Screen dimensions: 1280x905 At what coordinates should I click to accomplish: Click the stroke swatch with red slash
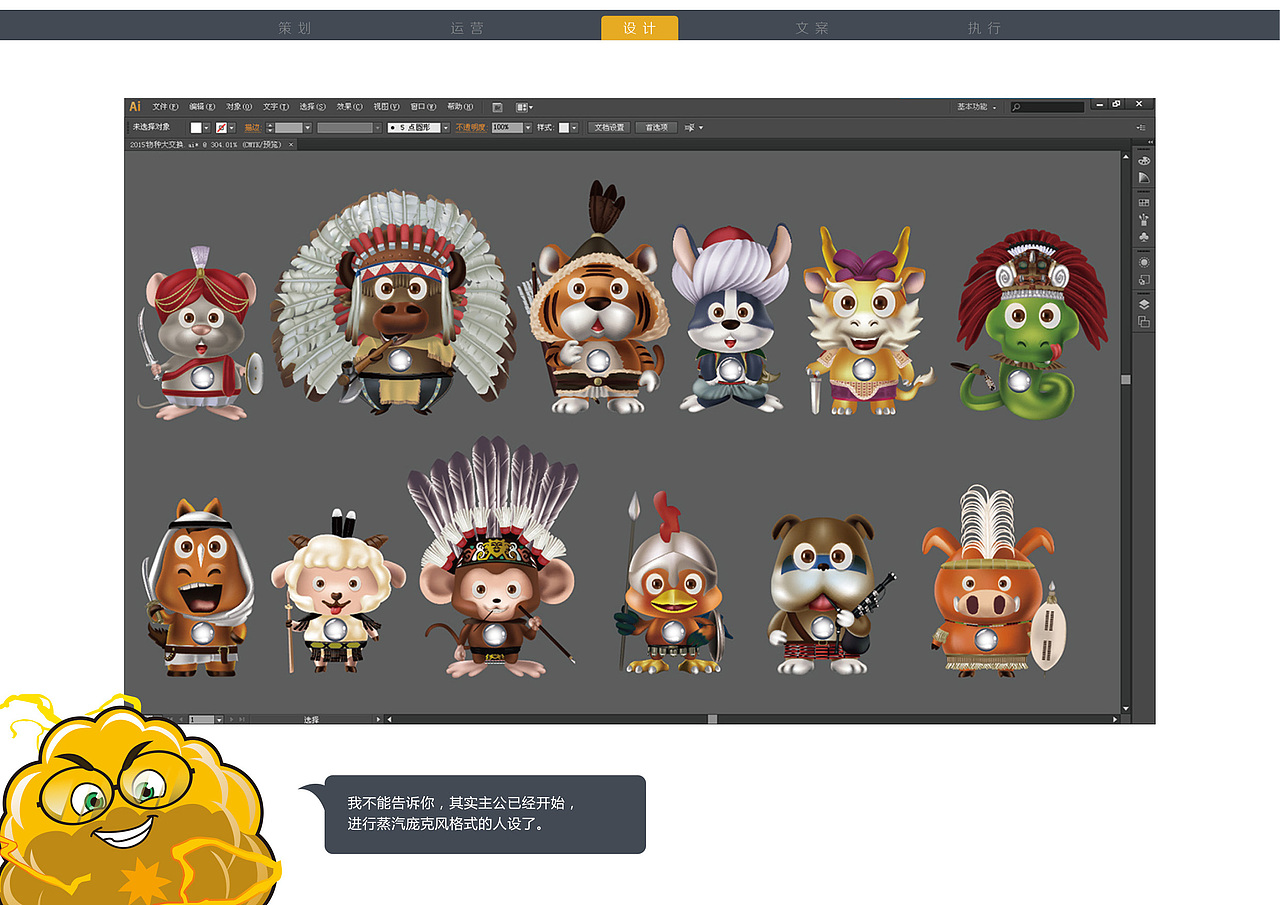221,127
